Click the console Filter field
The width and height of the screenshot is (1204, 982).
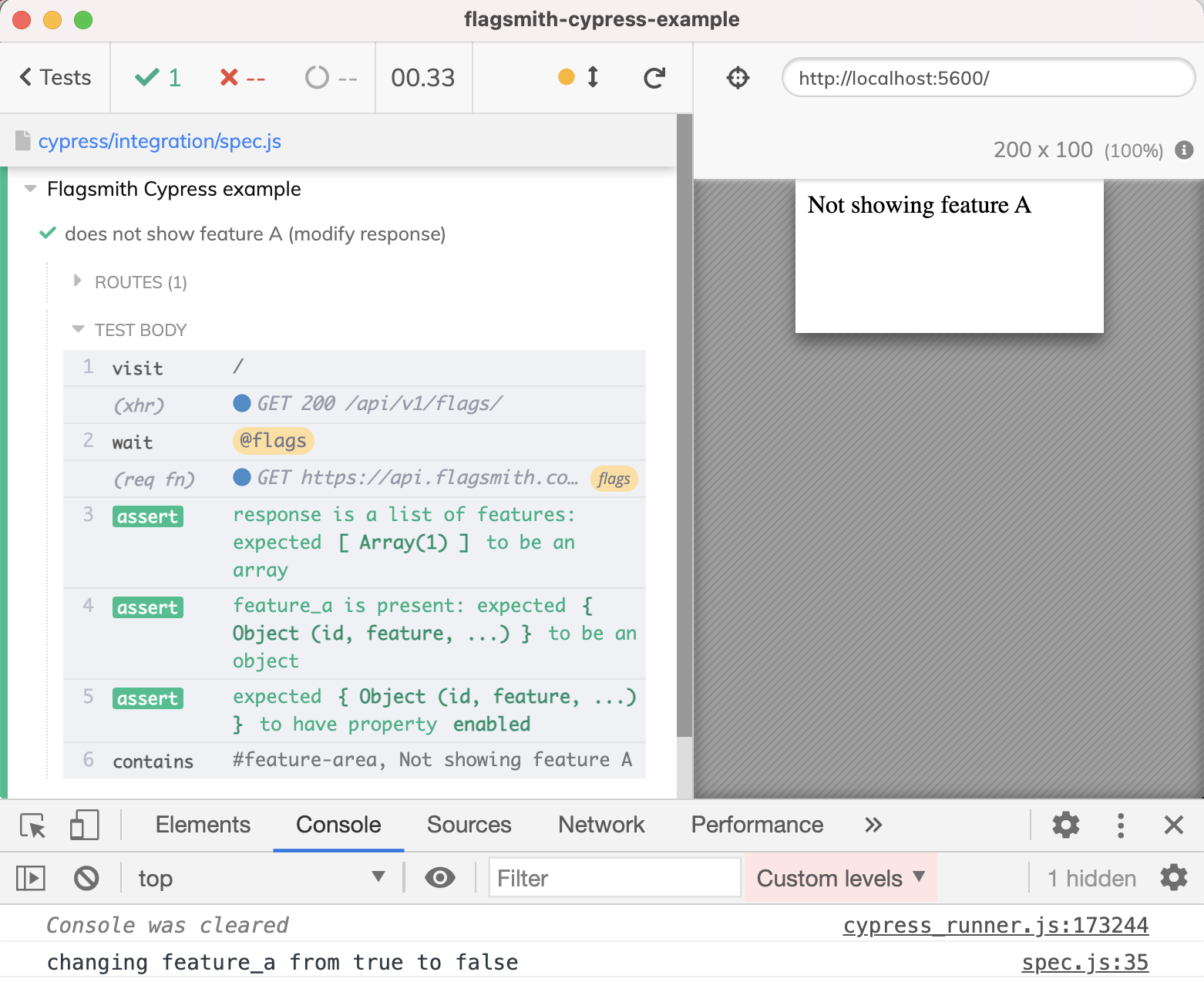(x=614, y=878)
